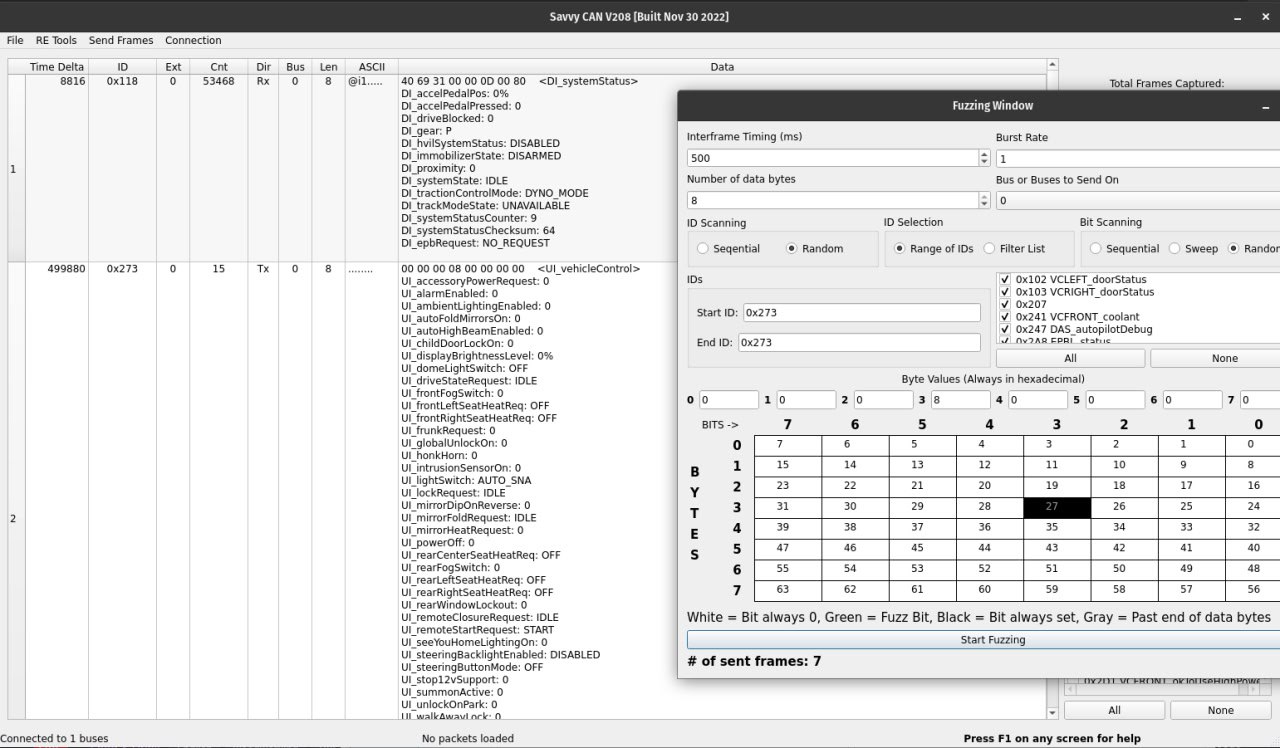
Task: Increment the Interframe Timing spinbox value
Action: [x=984, y=154]
